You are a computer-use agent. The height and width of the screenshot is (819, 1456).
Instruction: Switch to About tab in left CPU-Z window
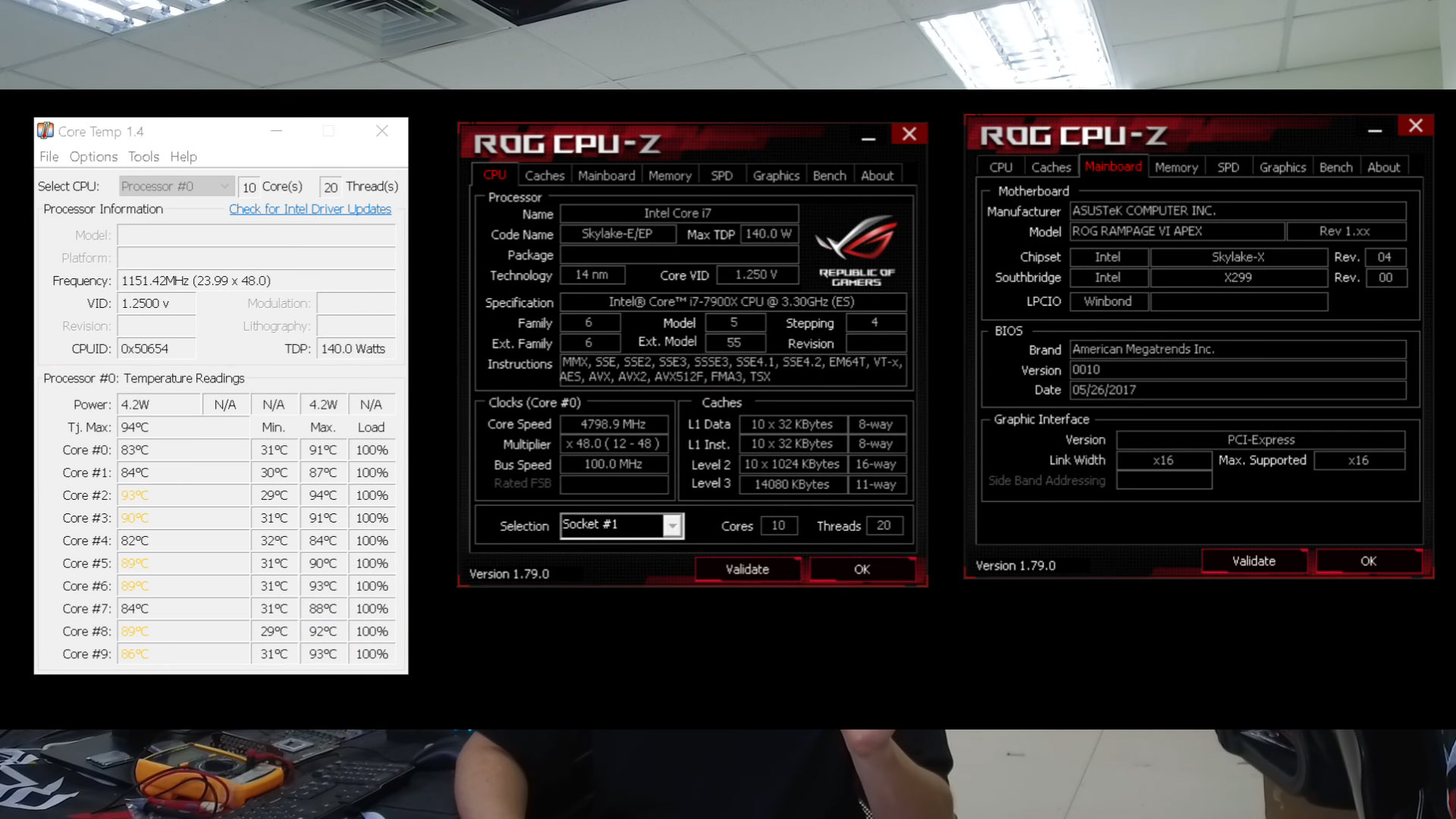877,176
